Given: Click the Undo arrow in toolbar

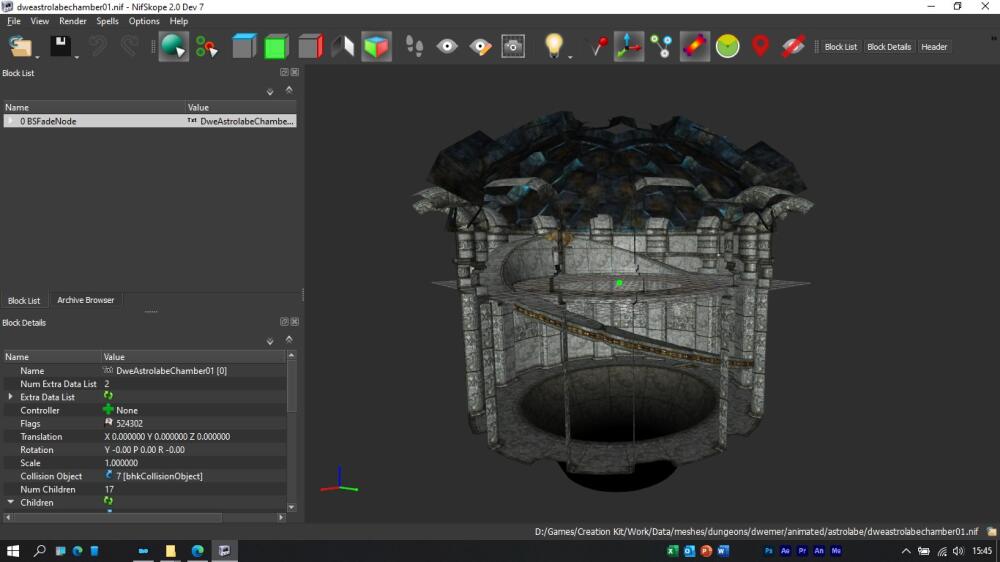Looking at the screenshot, I should pos(97,46).
